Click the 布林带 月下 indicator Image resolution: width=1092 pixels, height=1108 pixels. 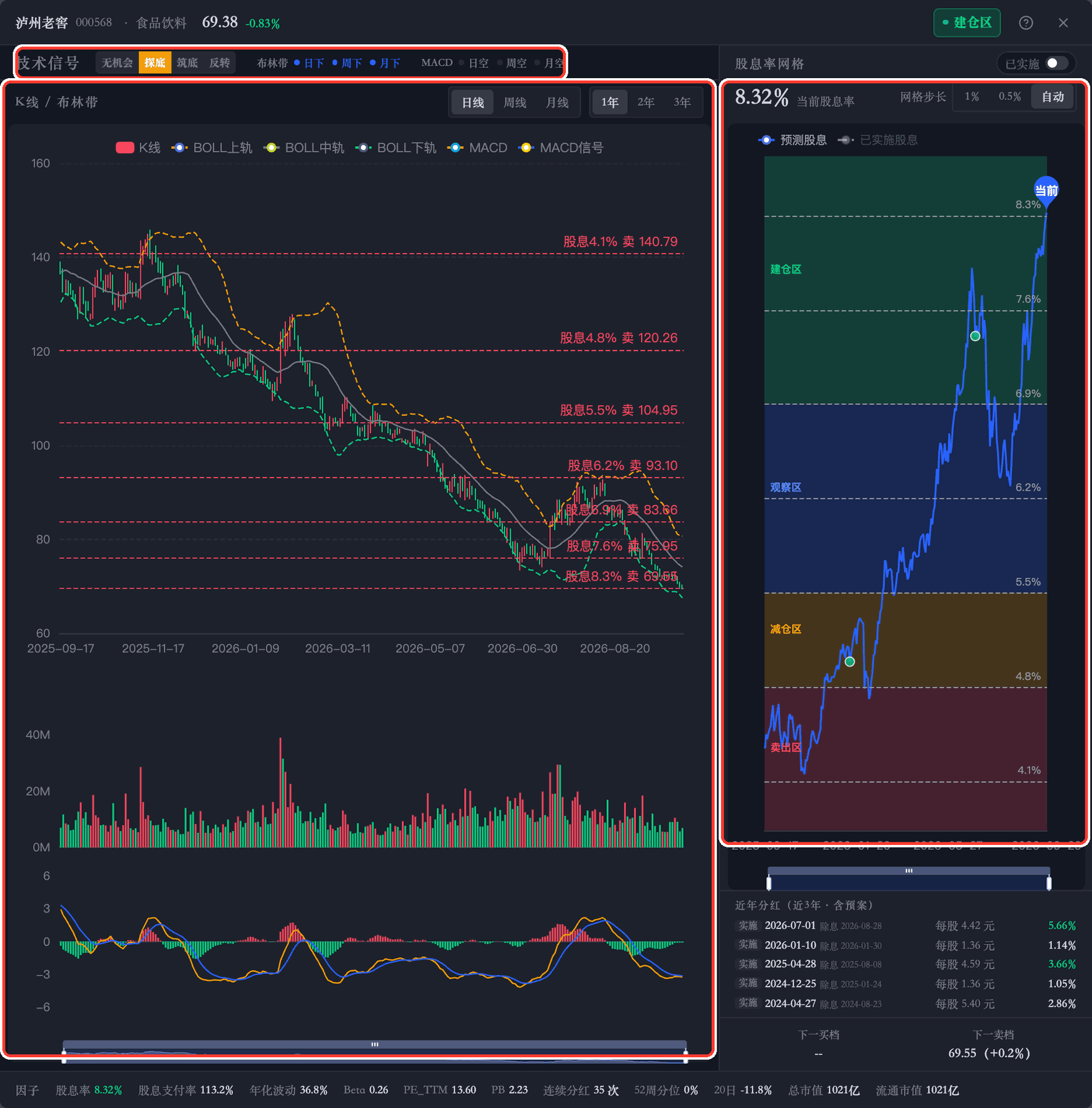point(385,63)
